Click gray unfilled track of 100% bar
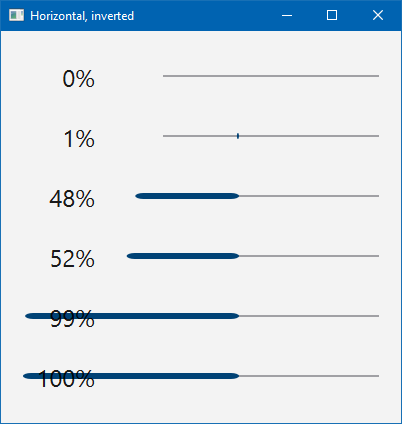 (309, 376)
